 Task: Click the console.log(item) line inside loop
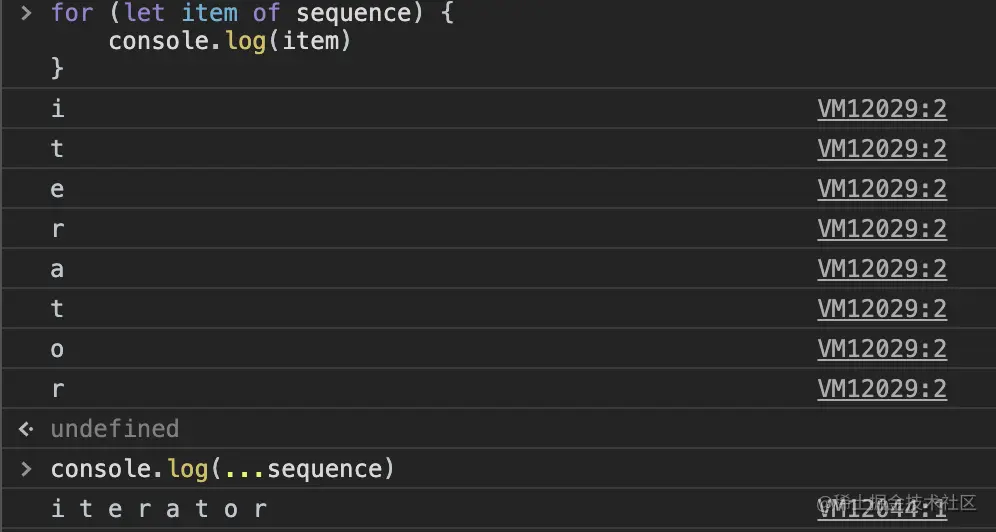(x=230, y=41)
